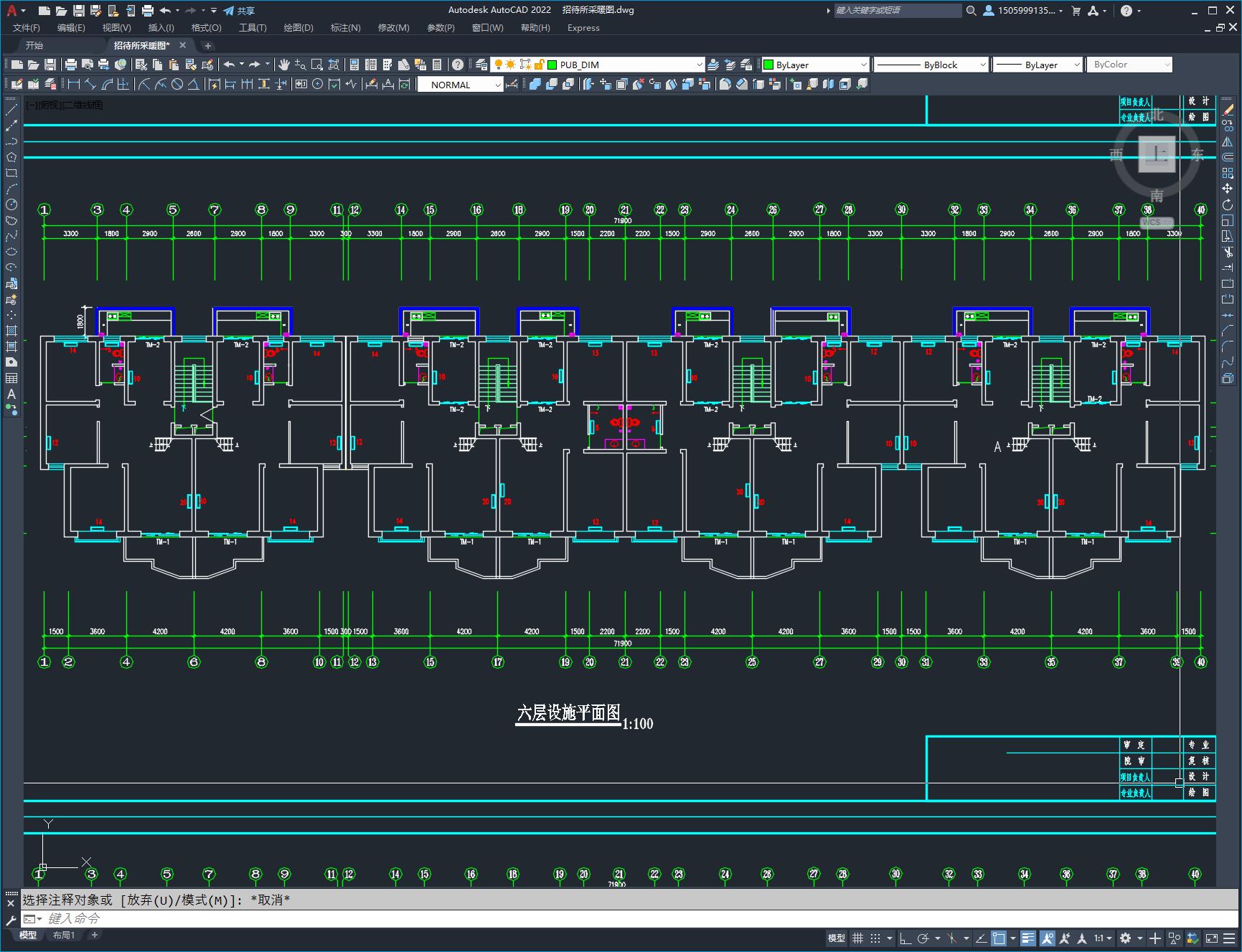Open the Customization menu icon in status bar
The image size is (1242, 952).
(1229, 938)
